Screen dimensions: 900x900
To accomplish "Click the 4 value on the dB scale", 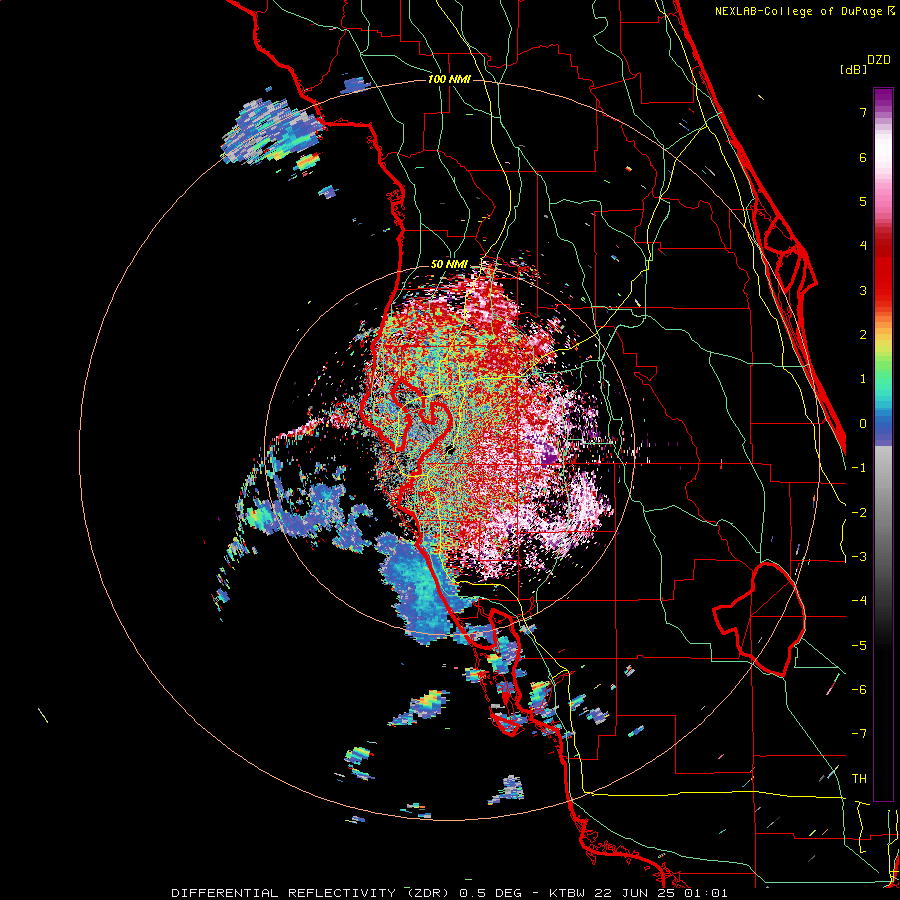I will tap(863, 246).
